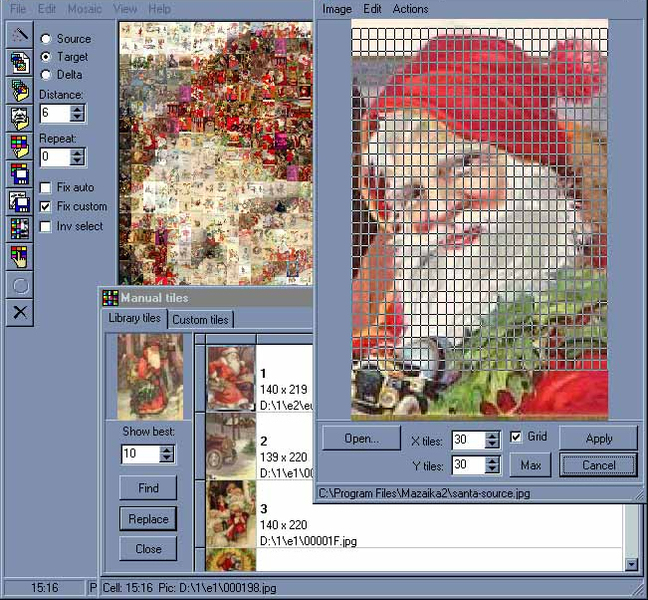The image size is (648, 600).
Task: Increase Show best with up arrow
Action: [167, 450]
